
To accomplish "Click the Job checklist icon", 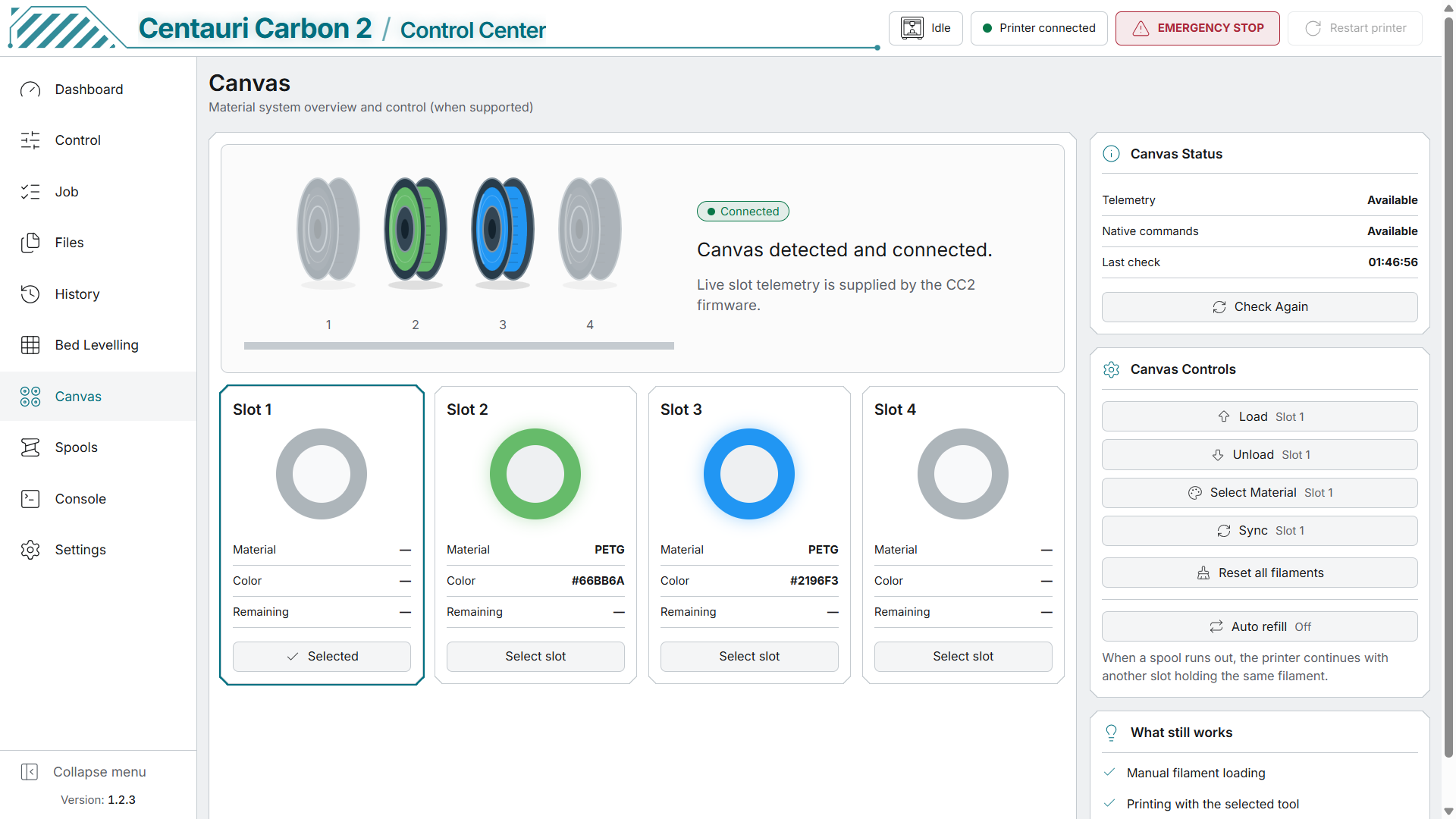I will click(x=30, y=192).
